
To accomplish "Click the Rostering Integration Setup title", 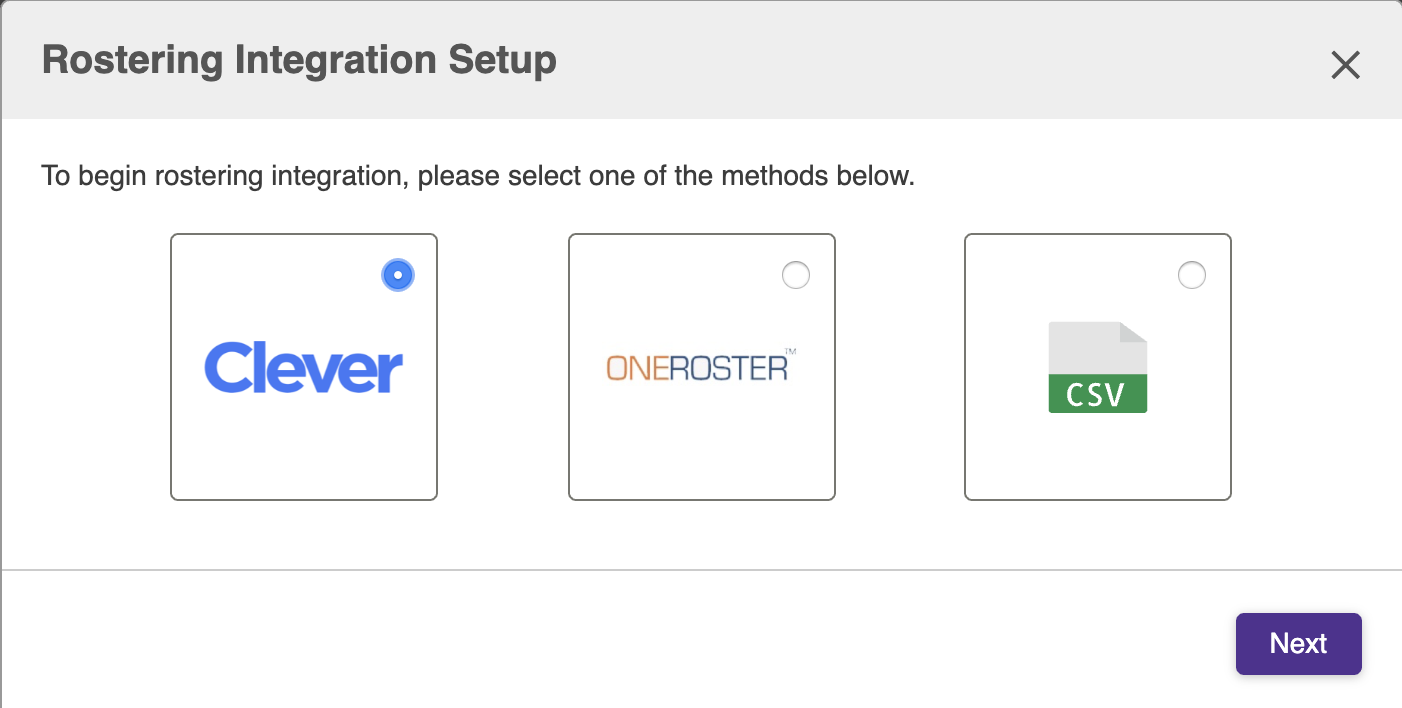I will pos(299,60).
